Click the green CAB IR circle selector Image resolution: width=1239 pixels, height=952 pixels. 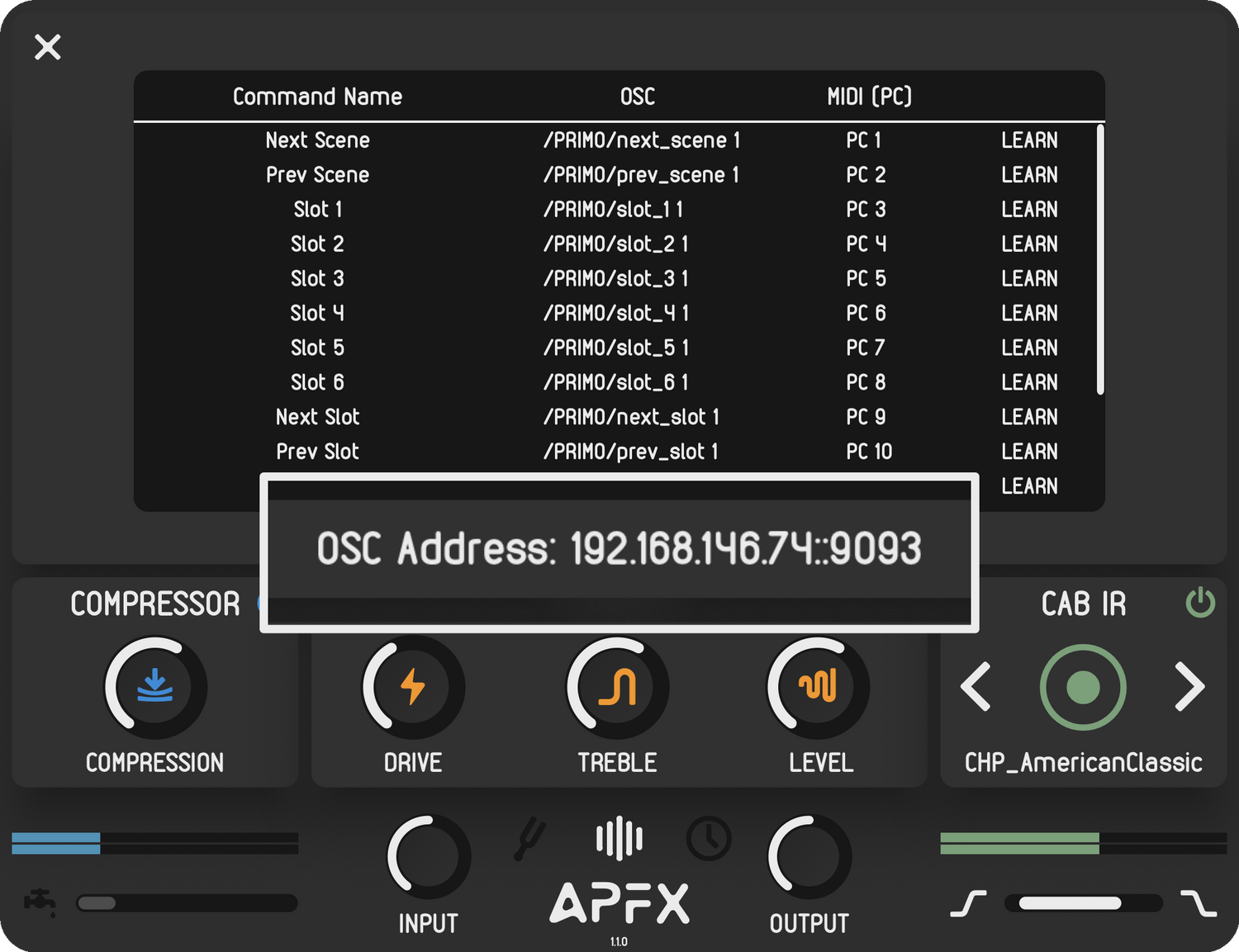(1083, 687)
